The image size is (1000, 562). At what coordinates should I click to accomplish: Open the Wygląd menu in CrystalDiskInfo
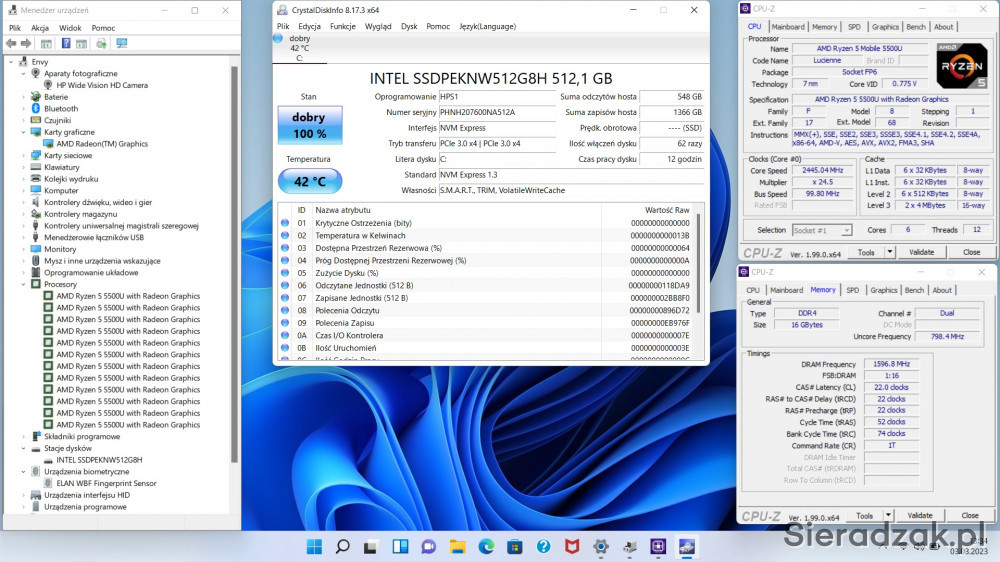(378, 26)
